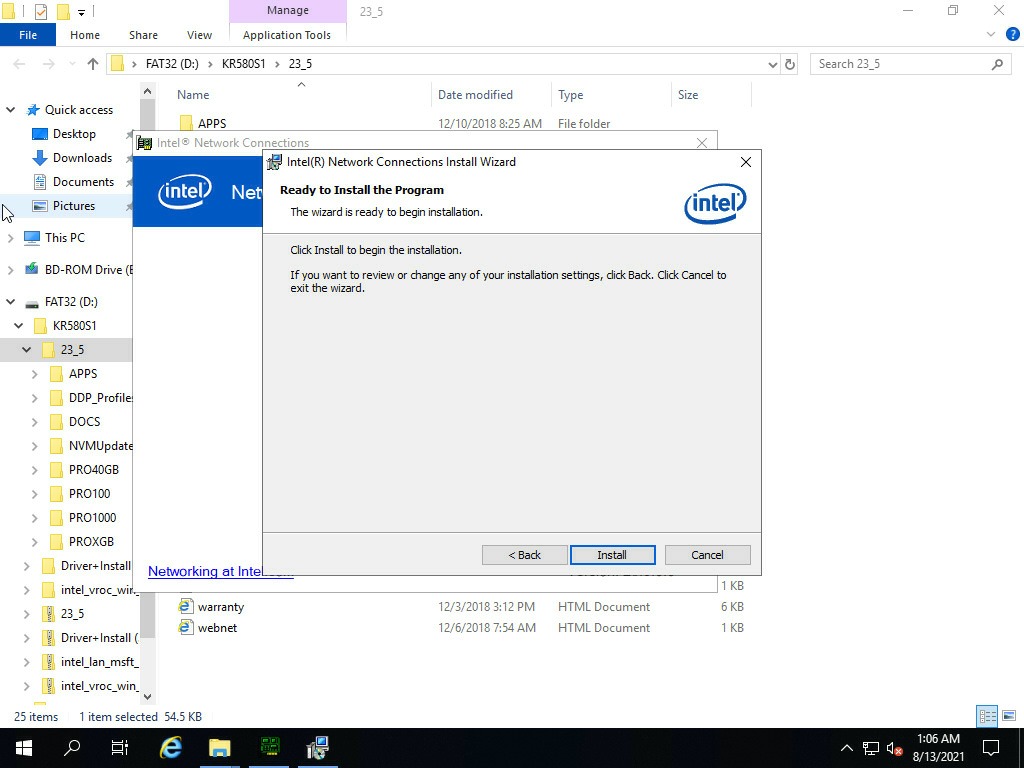Refresh the 23_5 folder view
Image resolution: width=1024 pixels, height=768 pixels.
click(x=790, y=64)
